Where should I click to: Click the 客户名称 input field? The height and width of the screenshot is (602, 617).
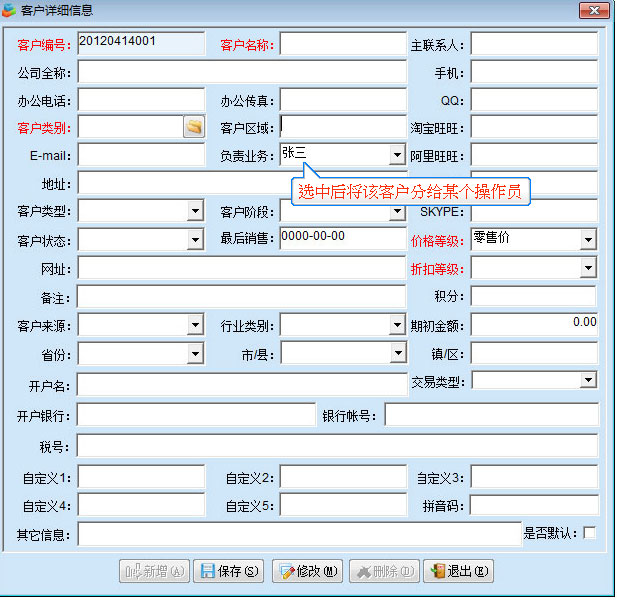click(x=342, y=45)
